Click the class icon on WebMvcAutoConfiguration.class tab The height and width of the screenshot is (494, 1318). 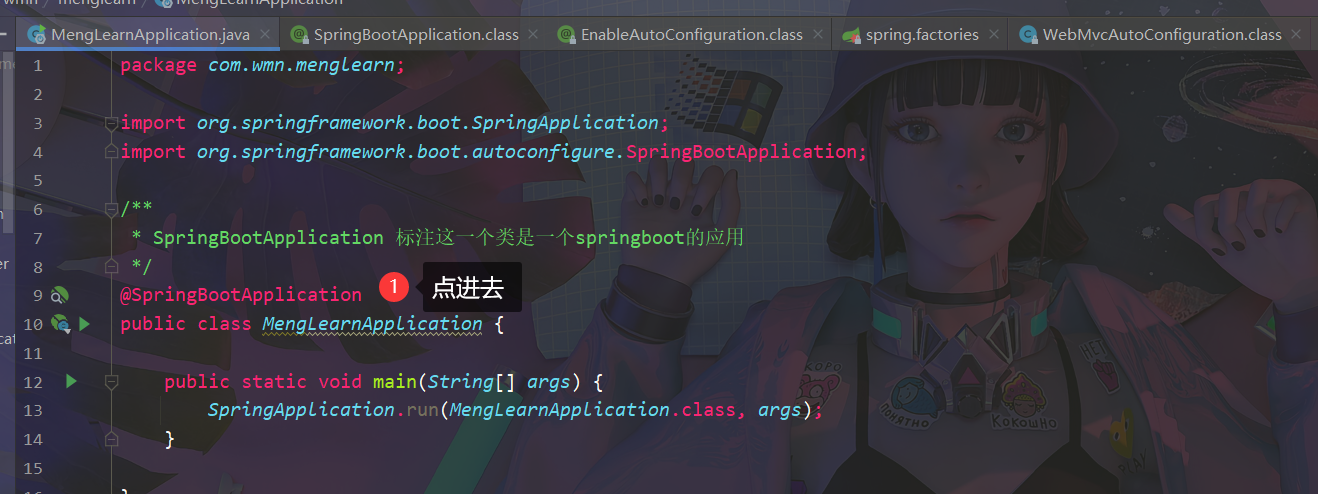[x=1027, y=35]
